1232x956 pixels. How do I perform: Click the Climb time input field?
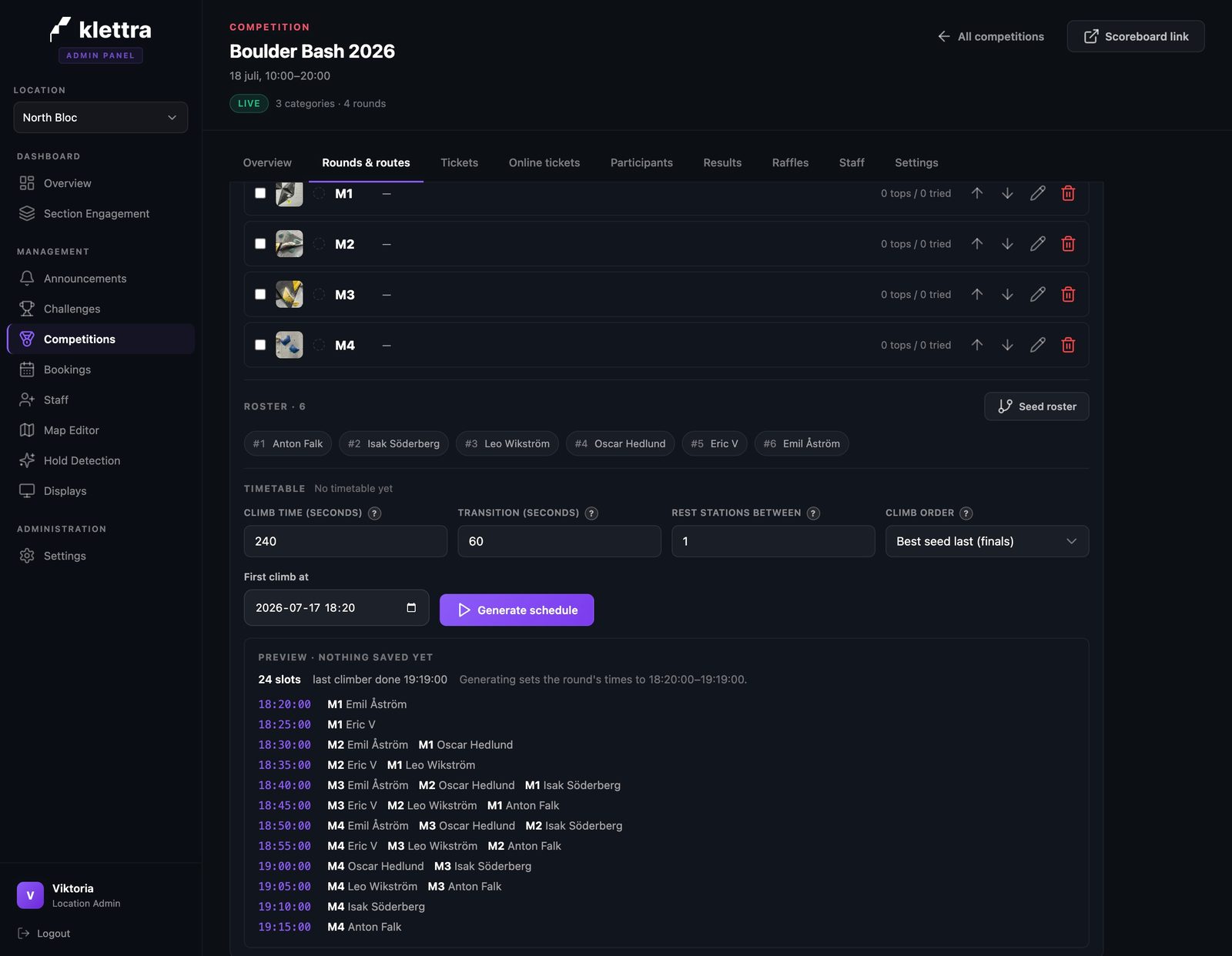(x=346, y=541)
